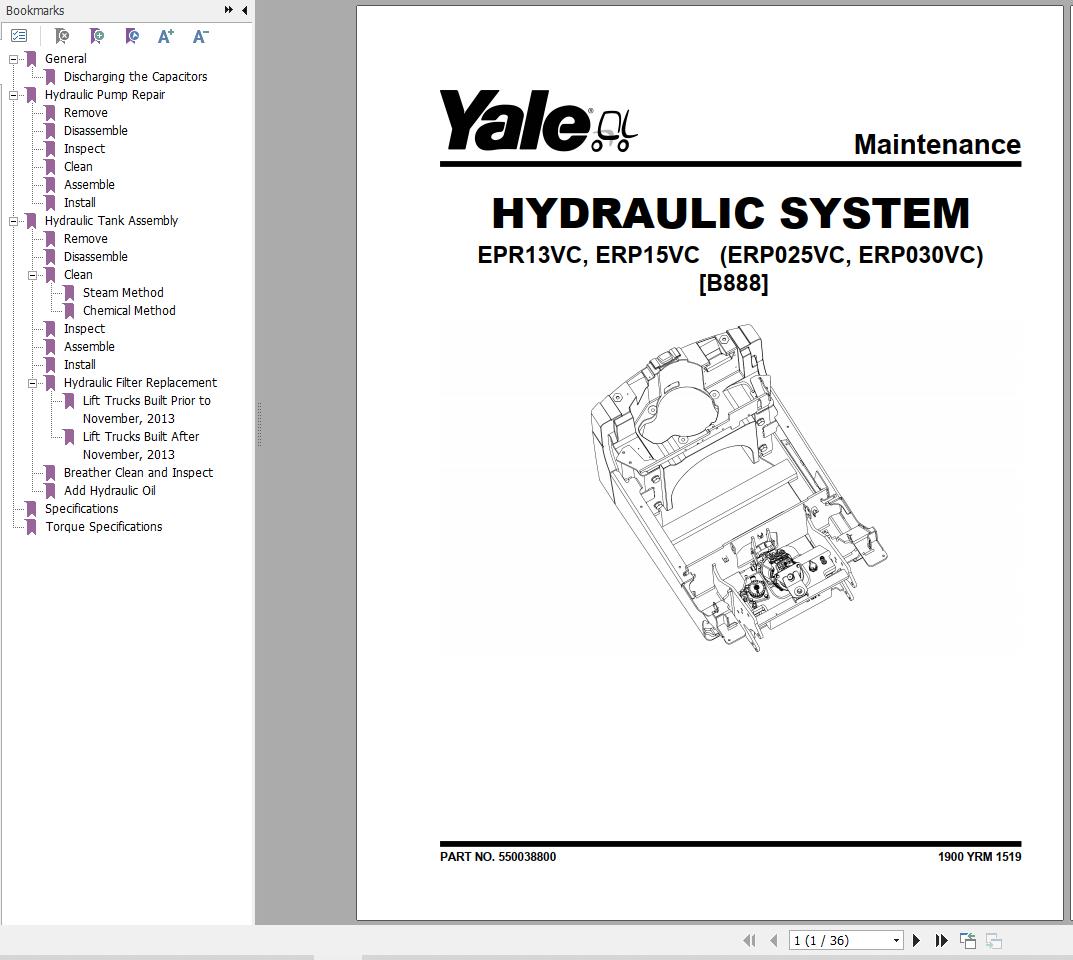
Task: Collapse the Hydraulic Pump Repair tree node
Action: 14,95
